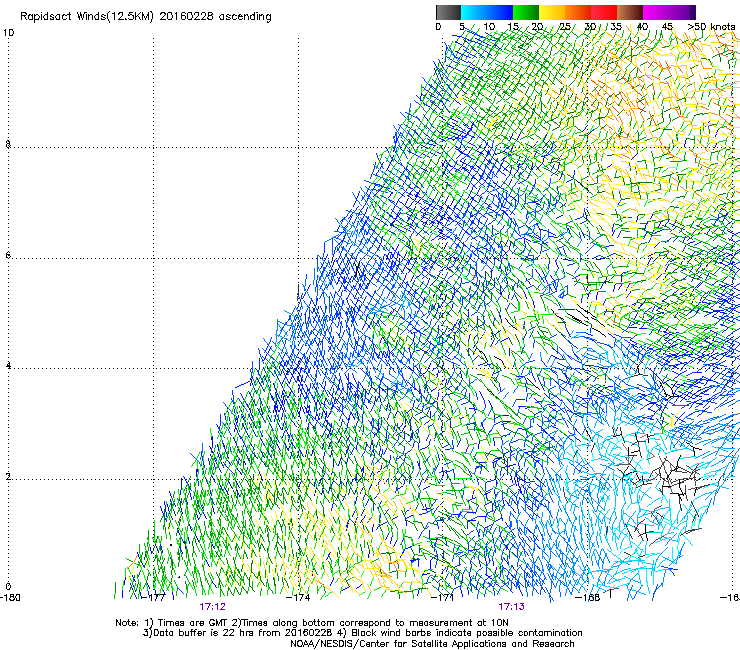
Task: Click the plot title 'Rapidscat Winds(12.5KM) 20160228 ascending'
Action: 146,17
